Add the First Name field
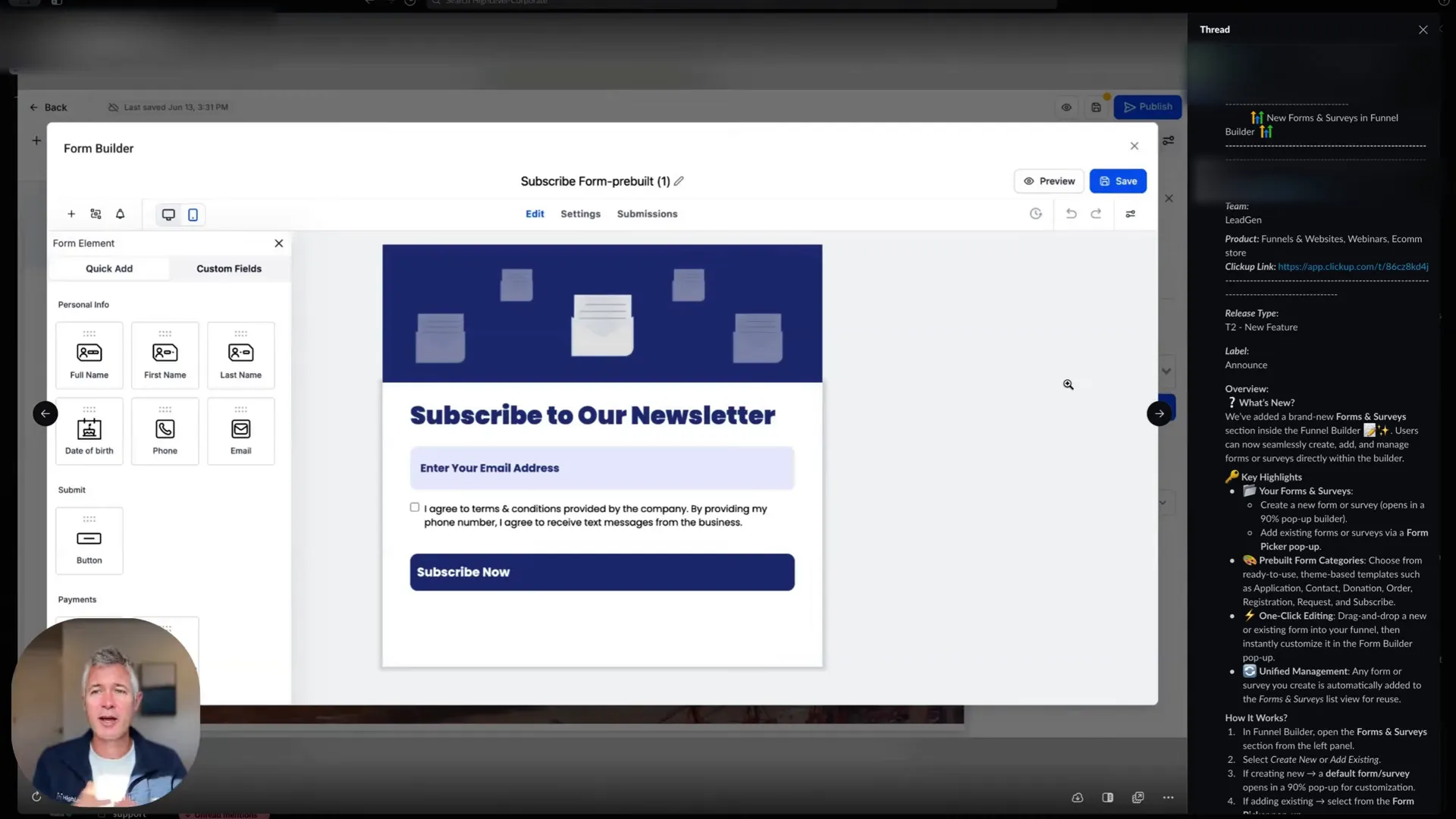The image size is (1456, 819). 165,355
